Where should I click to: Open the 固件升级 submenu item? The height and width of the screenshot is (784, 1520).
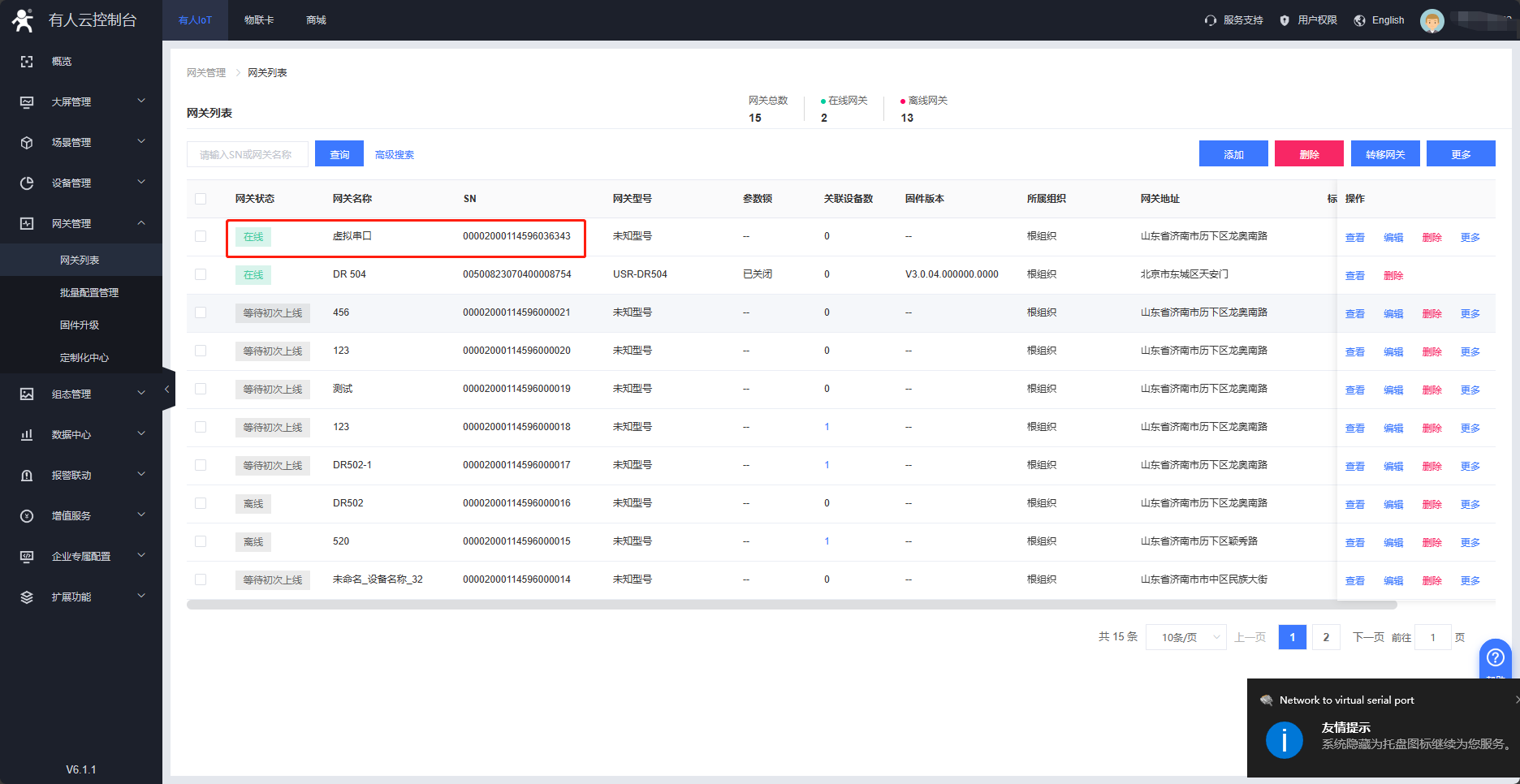click(x=80, y=325)
